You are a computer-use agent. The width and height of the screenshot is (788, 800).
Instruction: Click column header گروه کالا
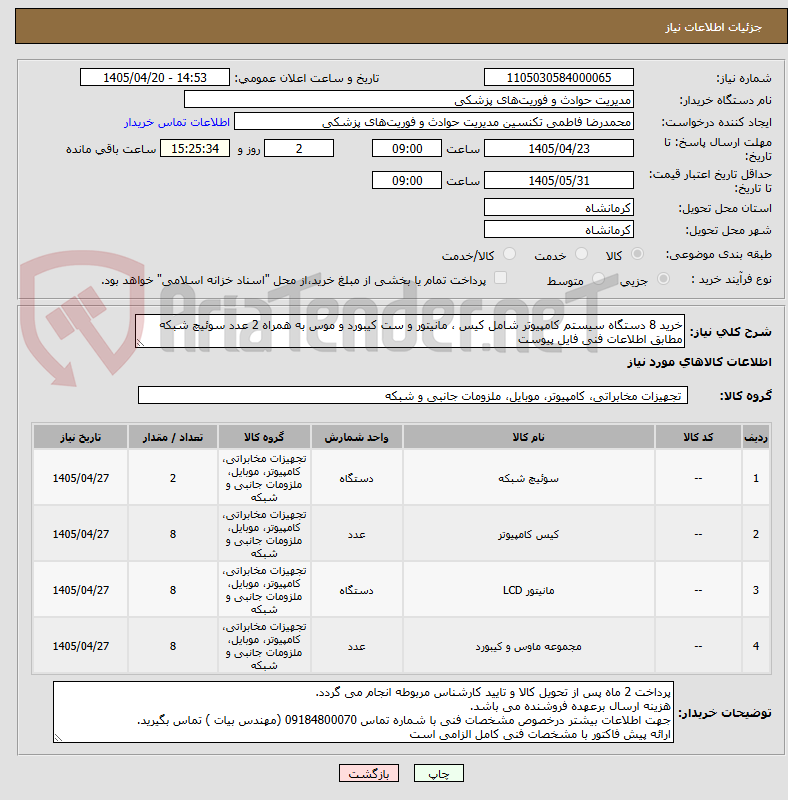(264, 437)
